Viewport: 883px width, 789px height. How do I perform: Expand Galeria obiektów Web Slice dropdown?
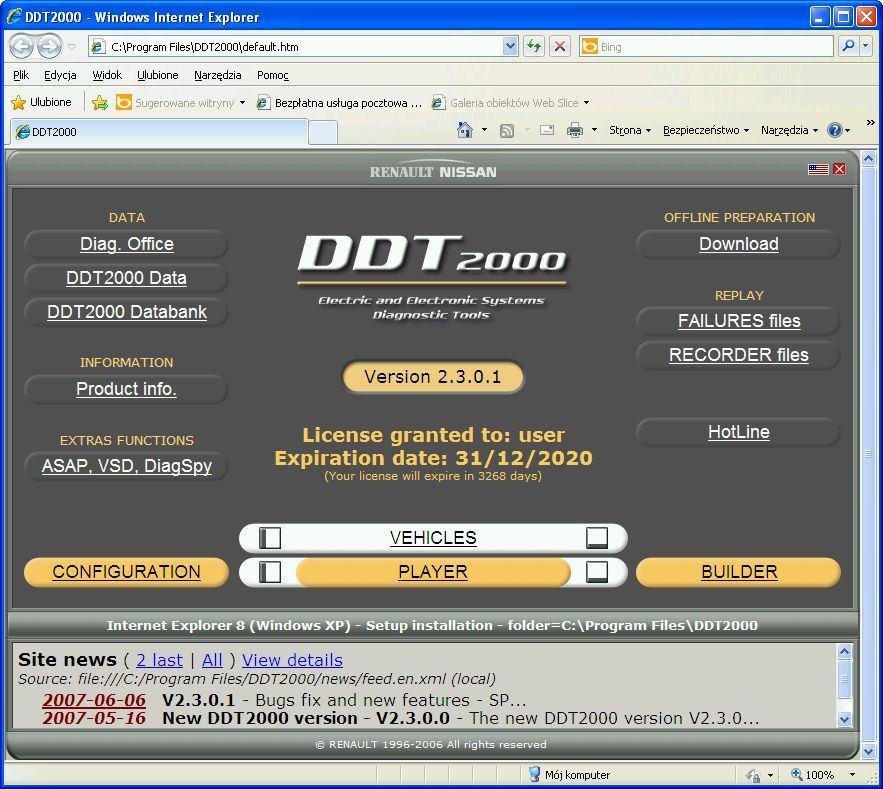tap(586, 102)
